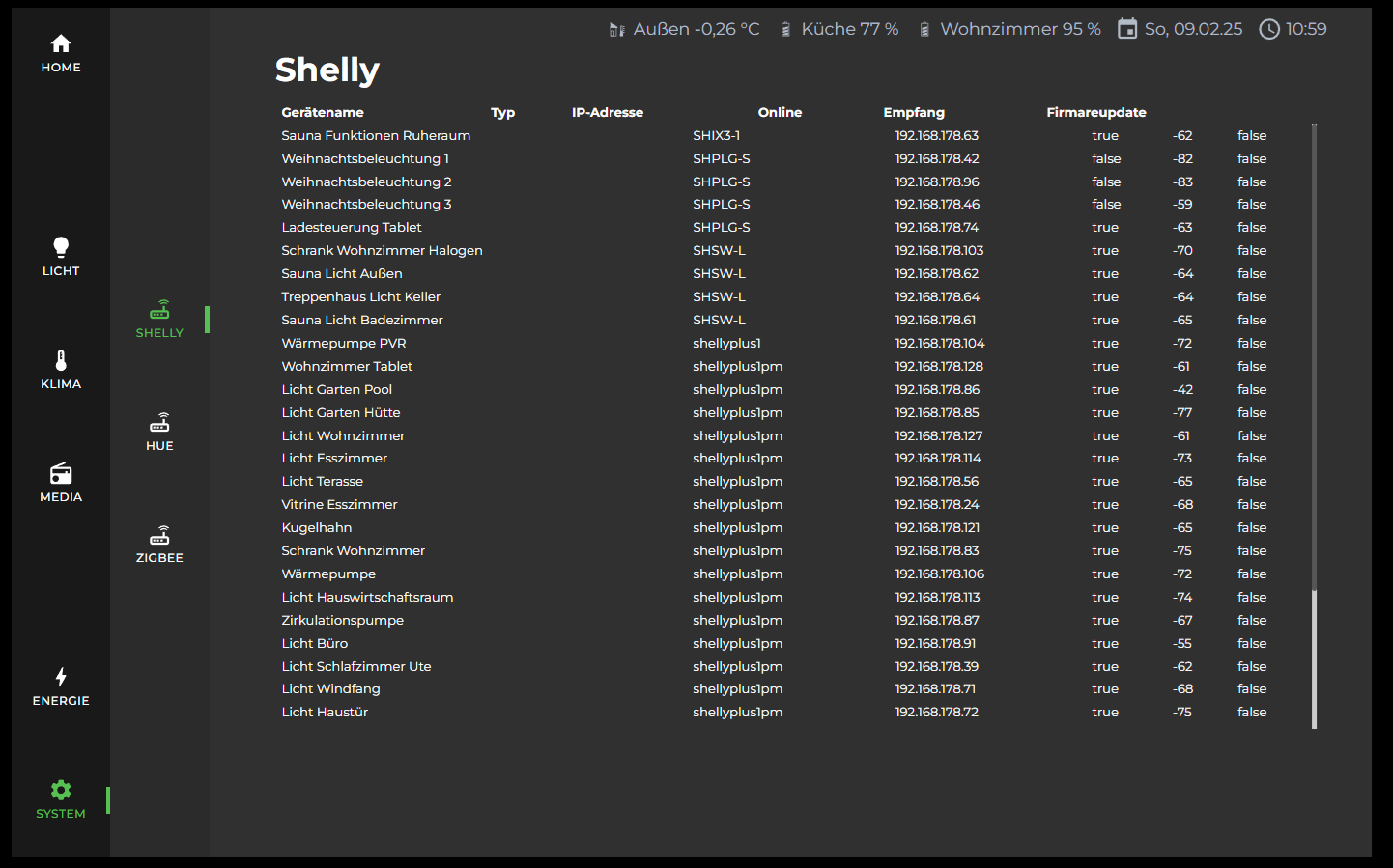Open the Media radio section

point(61,473)
